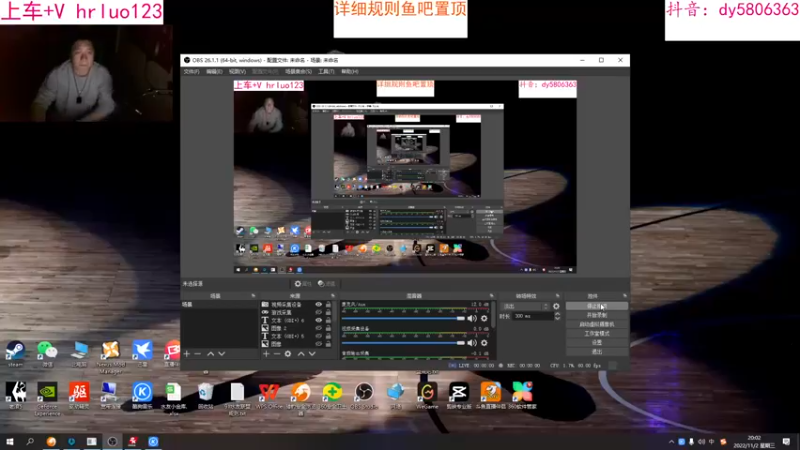
Task: Open the Nexus Mod Manager desktop icon
Action: 110,357
